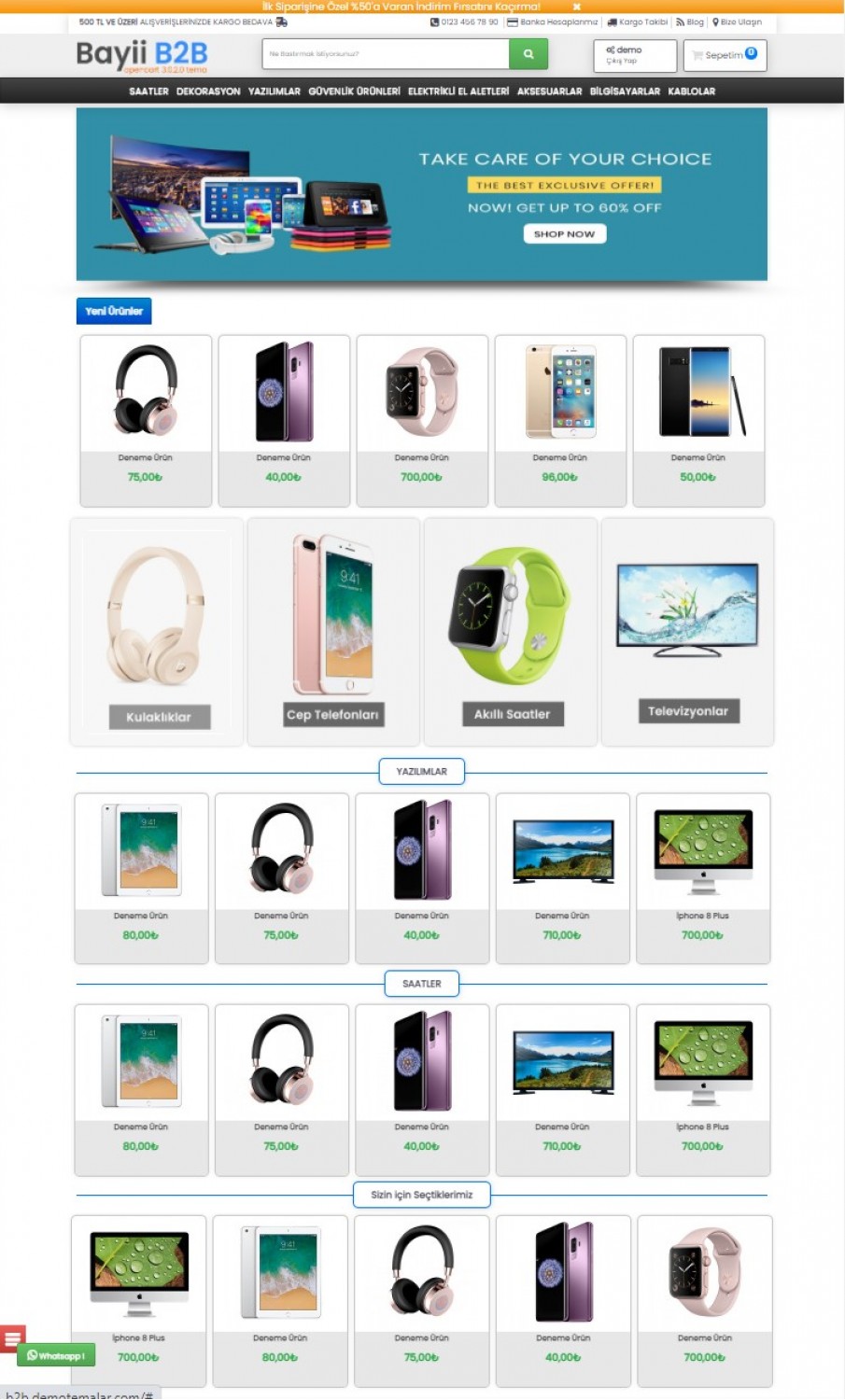845x1400 pixels.
Task: Open Kargo Takibi shipment tracking link
Action: click(638, 21)
